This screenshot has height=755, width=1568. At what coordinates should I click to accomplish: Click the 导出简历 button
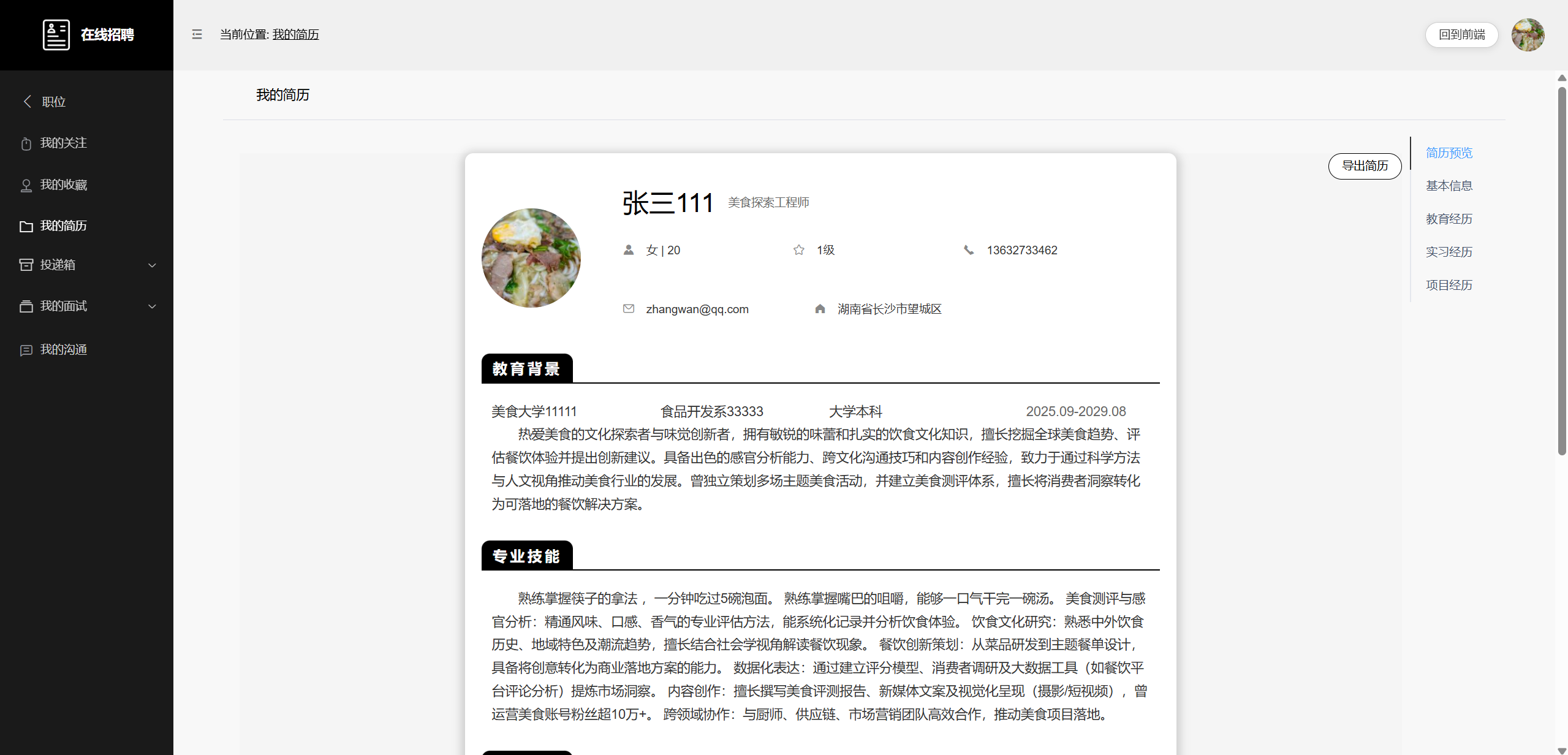coord(1365,166)
